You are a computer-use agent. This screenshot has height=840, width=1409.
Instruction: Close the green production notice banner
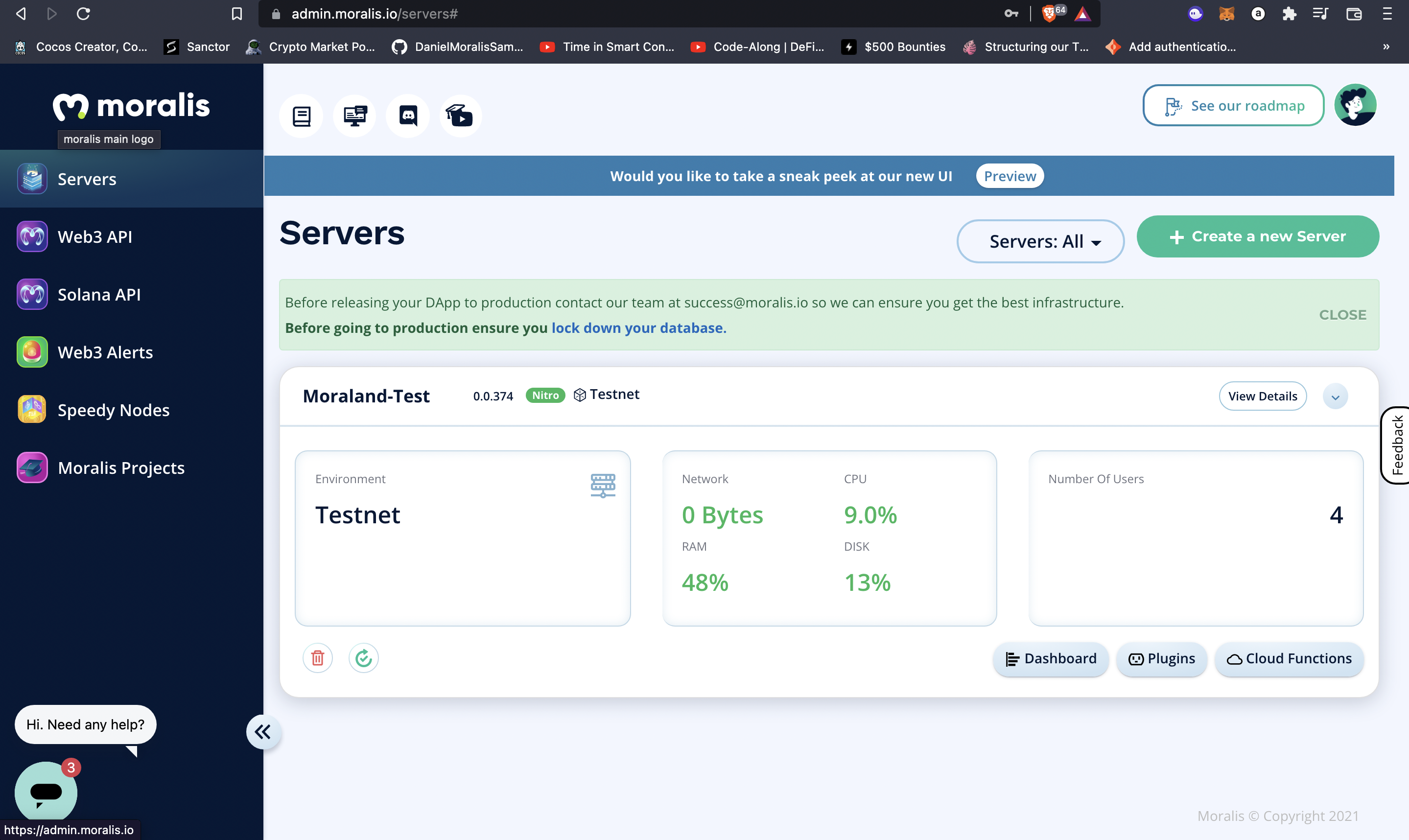pos(1342,315)
